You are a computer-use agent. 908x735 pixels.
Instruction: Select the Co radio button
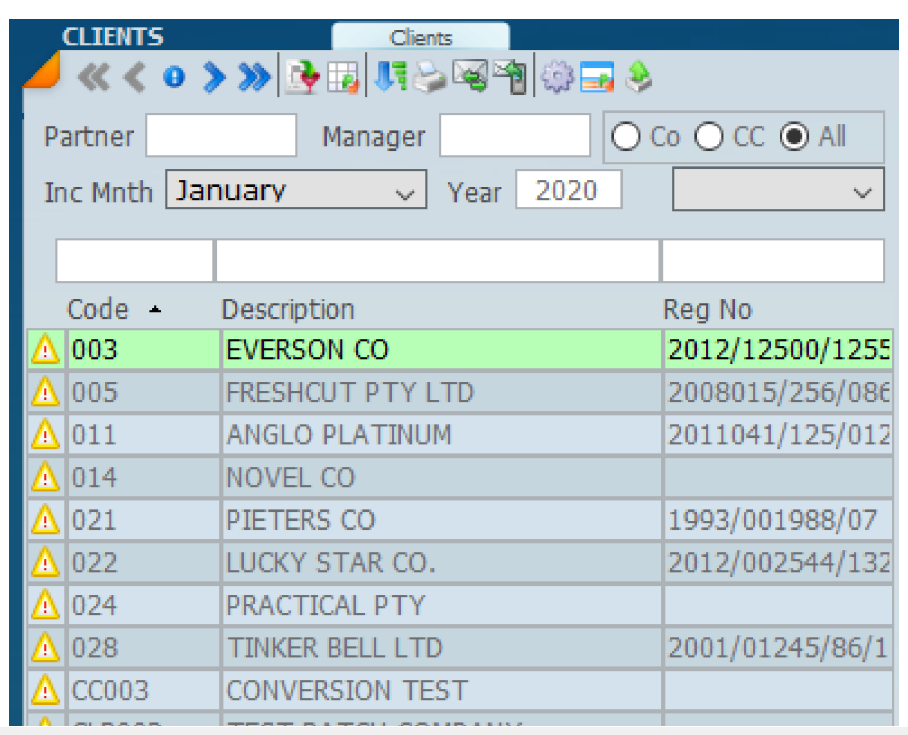tap(627, 137)
